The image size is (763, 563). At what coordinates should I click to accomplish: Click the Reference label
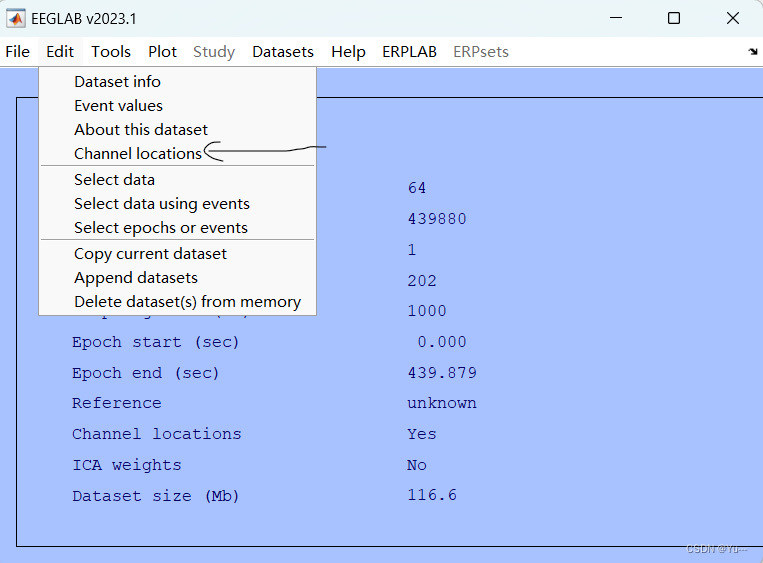pos(117,403)
